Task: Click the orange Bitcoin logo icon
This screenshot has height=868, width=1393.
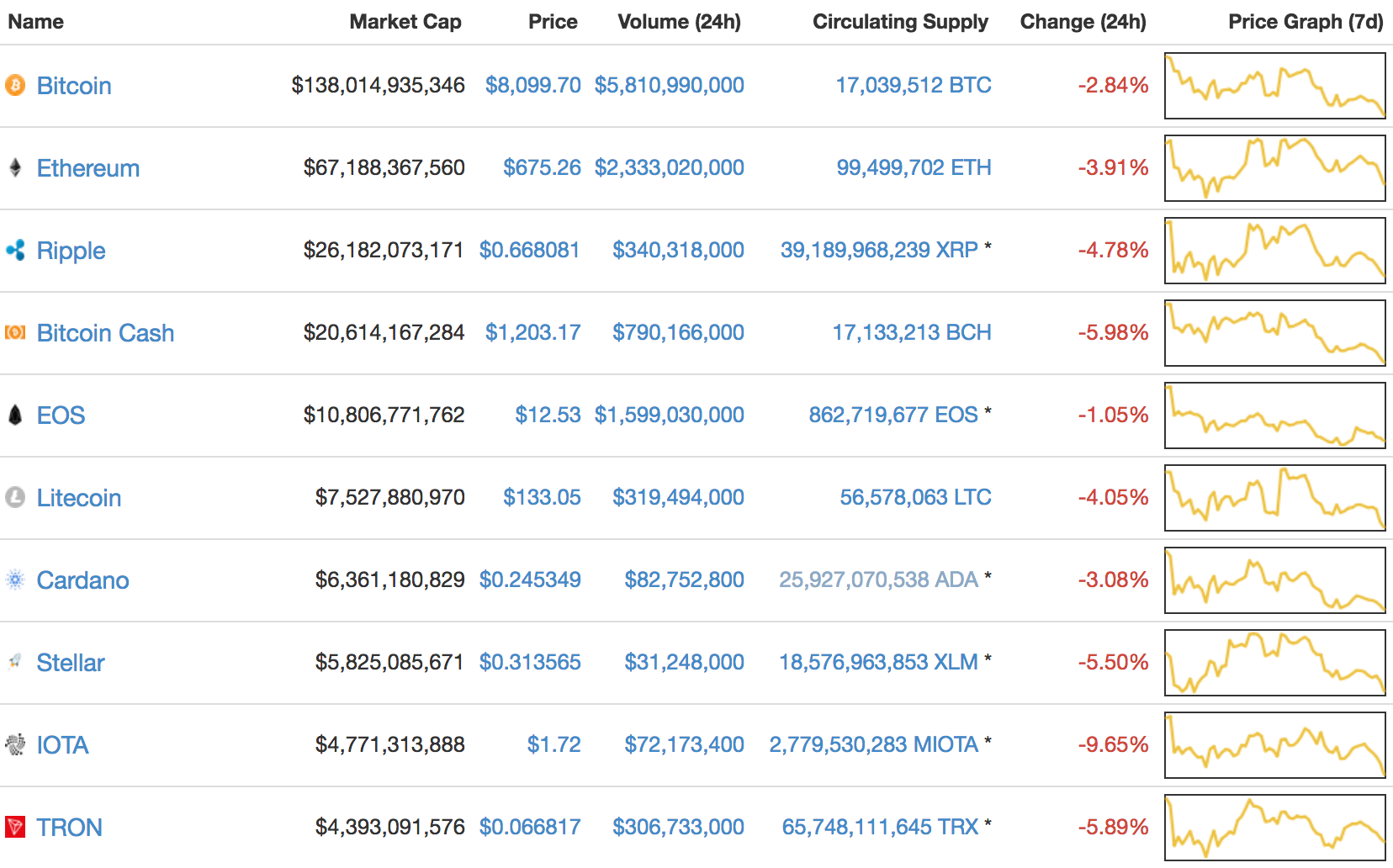Action: click(15, 85)
